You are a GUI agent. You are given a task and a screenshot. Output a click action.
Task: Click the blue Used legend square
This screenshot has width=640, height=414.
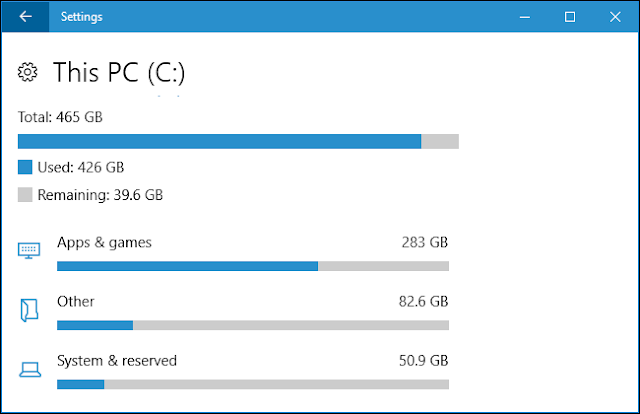(25, 167)
